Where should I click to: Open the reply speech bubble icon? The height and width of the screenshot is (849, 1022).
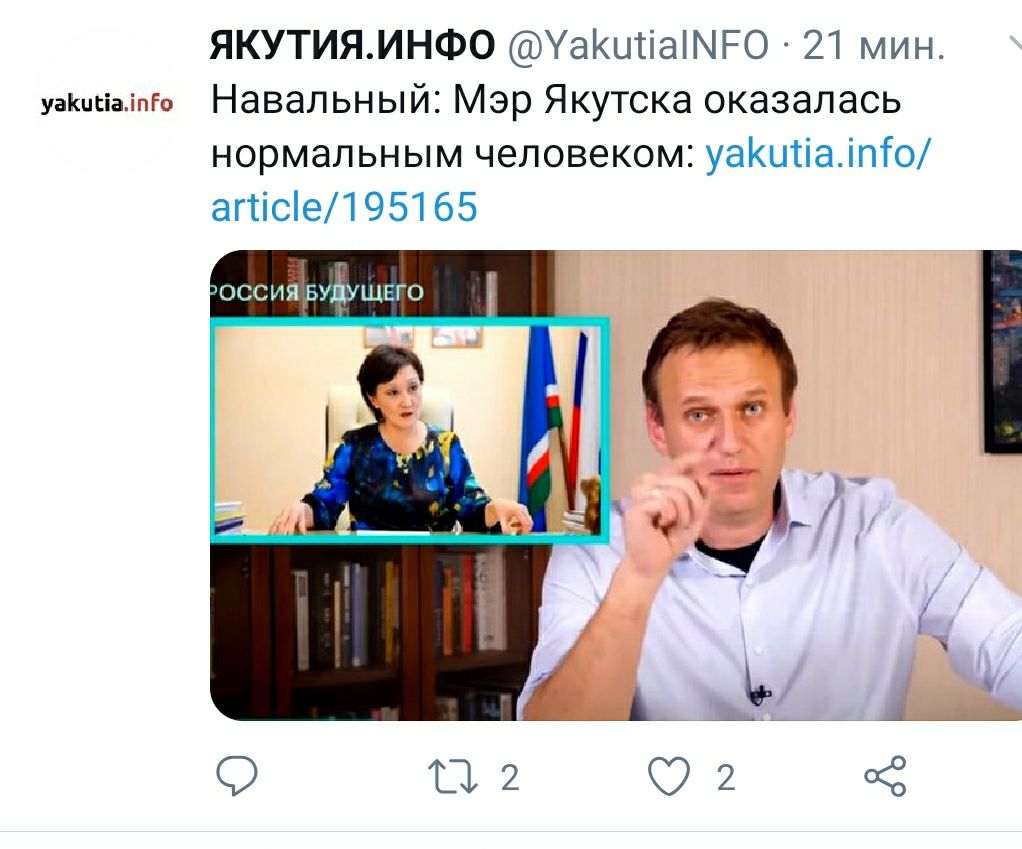[237, 775]
